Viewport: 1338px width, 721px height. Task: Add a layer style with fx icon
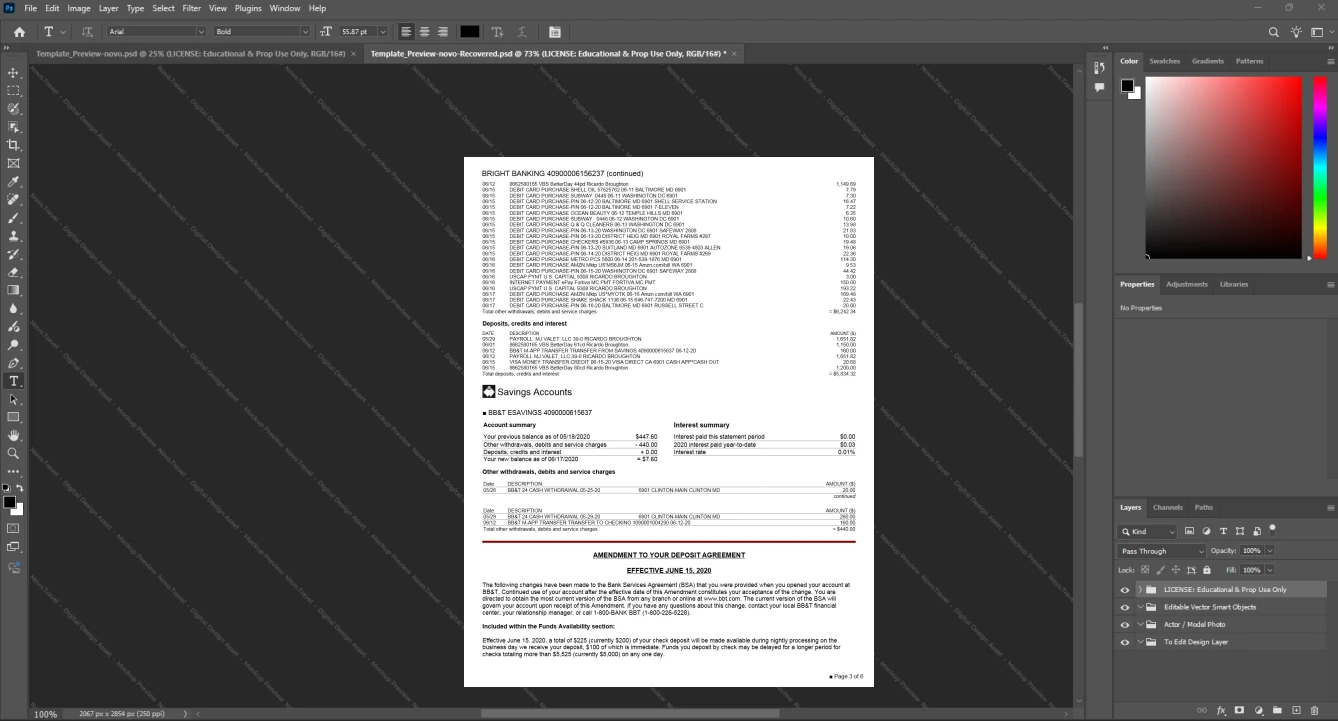[1221, 710]
